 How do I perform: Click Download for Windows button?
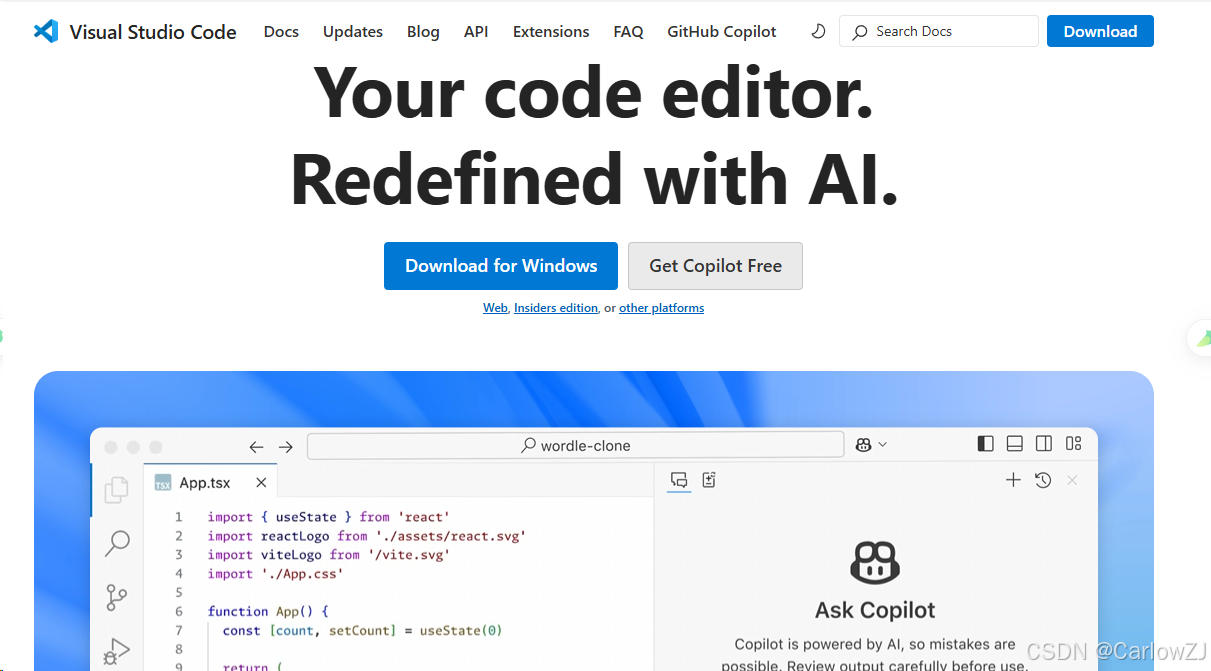501,266
